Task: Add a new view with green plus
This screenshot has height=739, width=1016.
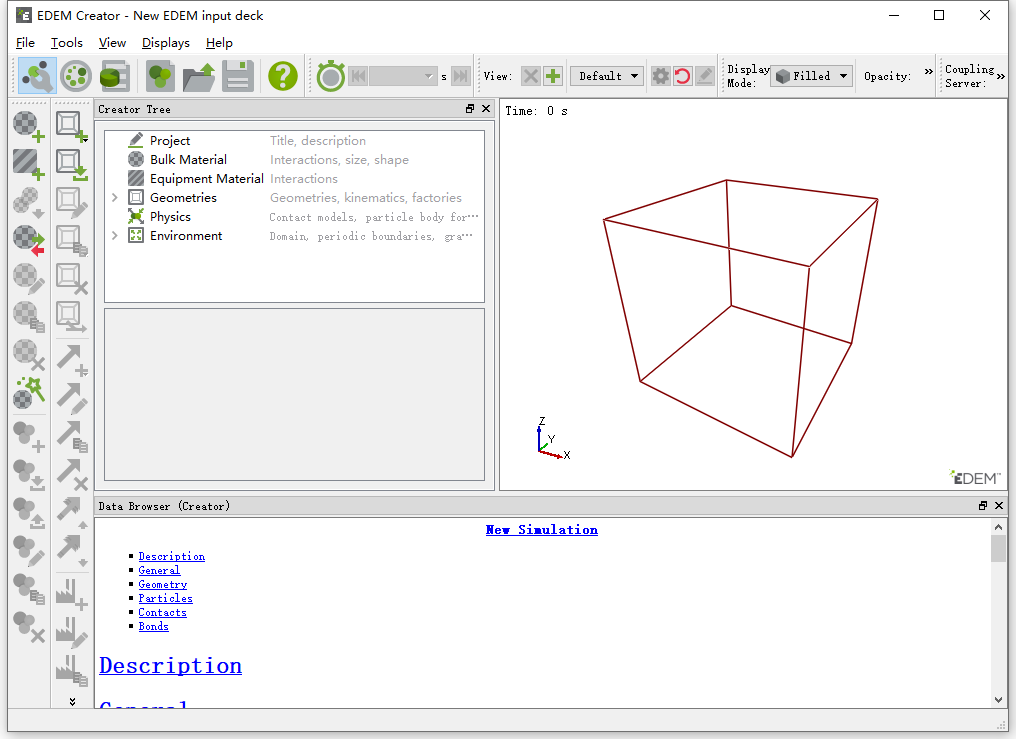Action: [553, 76]
